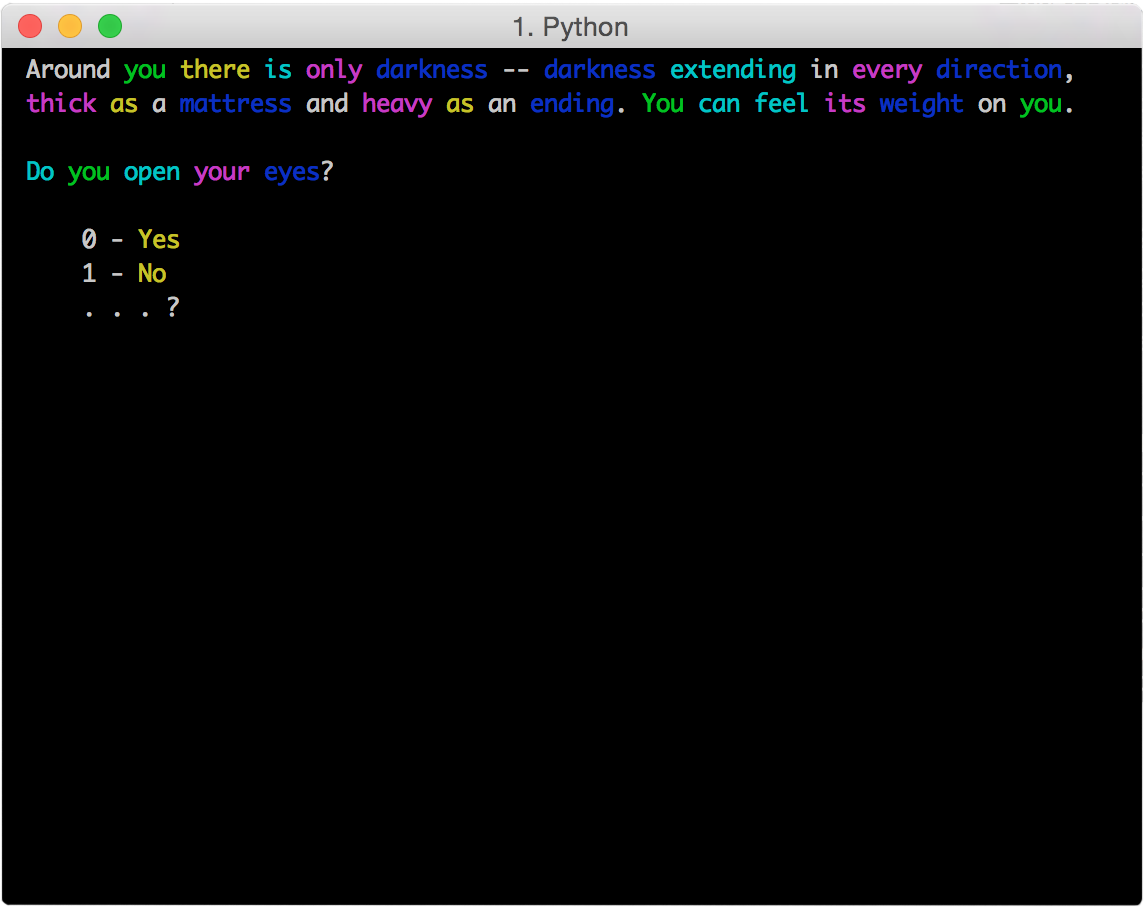The width and height of the screenshot is (1144, 908).
Task: Click the word 'open' in the question
Action: (x=152, y=173)
